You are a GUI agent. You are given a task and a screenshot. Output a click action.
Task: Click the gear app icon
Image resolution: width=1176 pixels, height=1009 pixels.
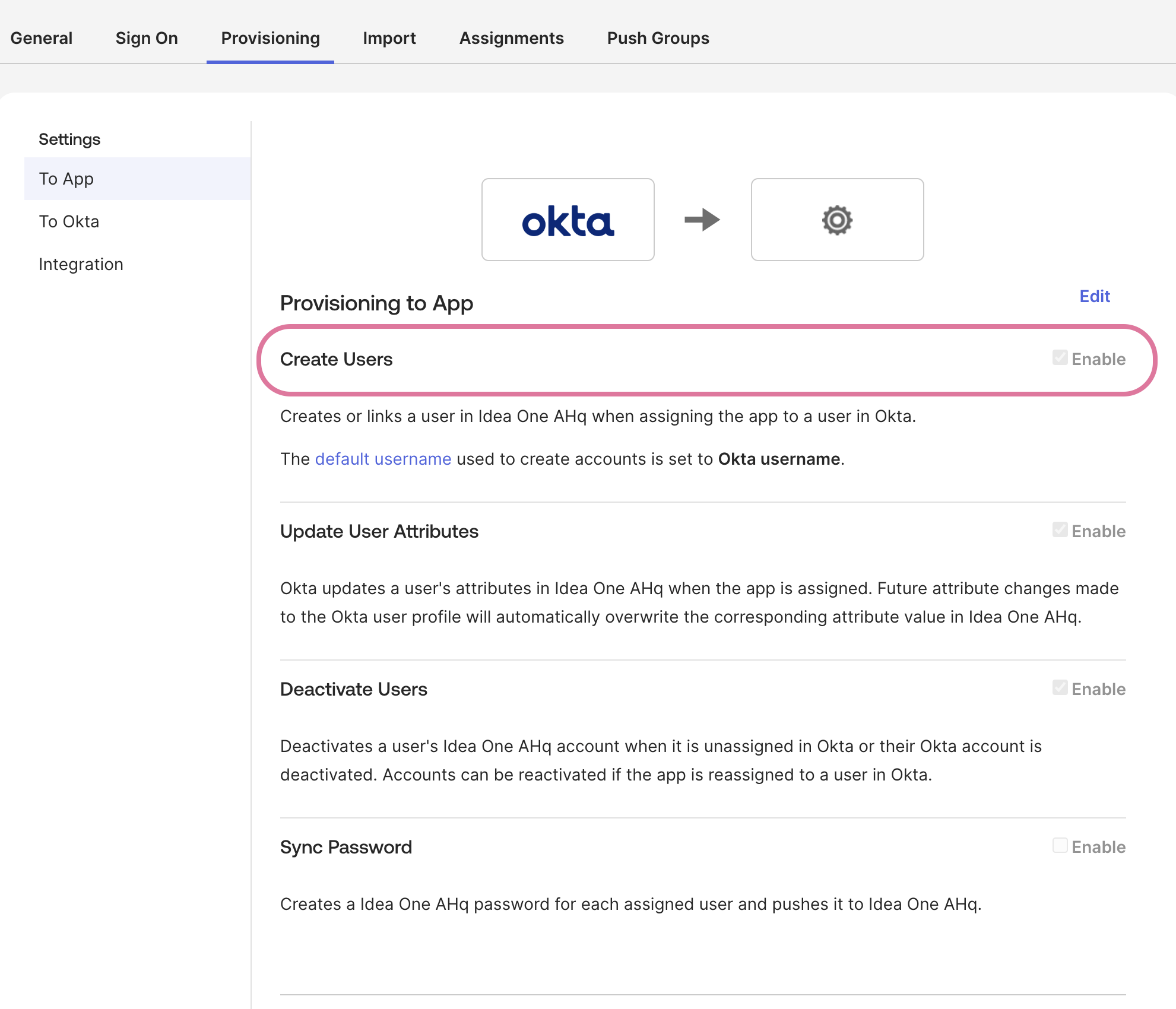837,220
